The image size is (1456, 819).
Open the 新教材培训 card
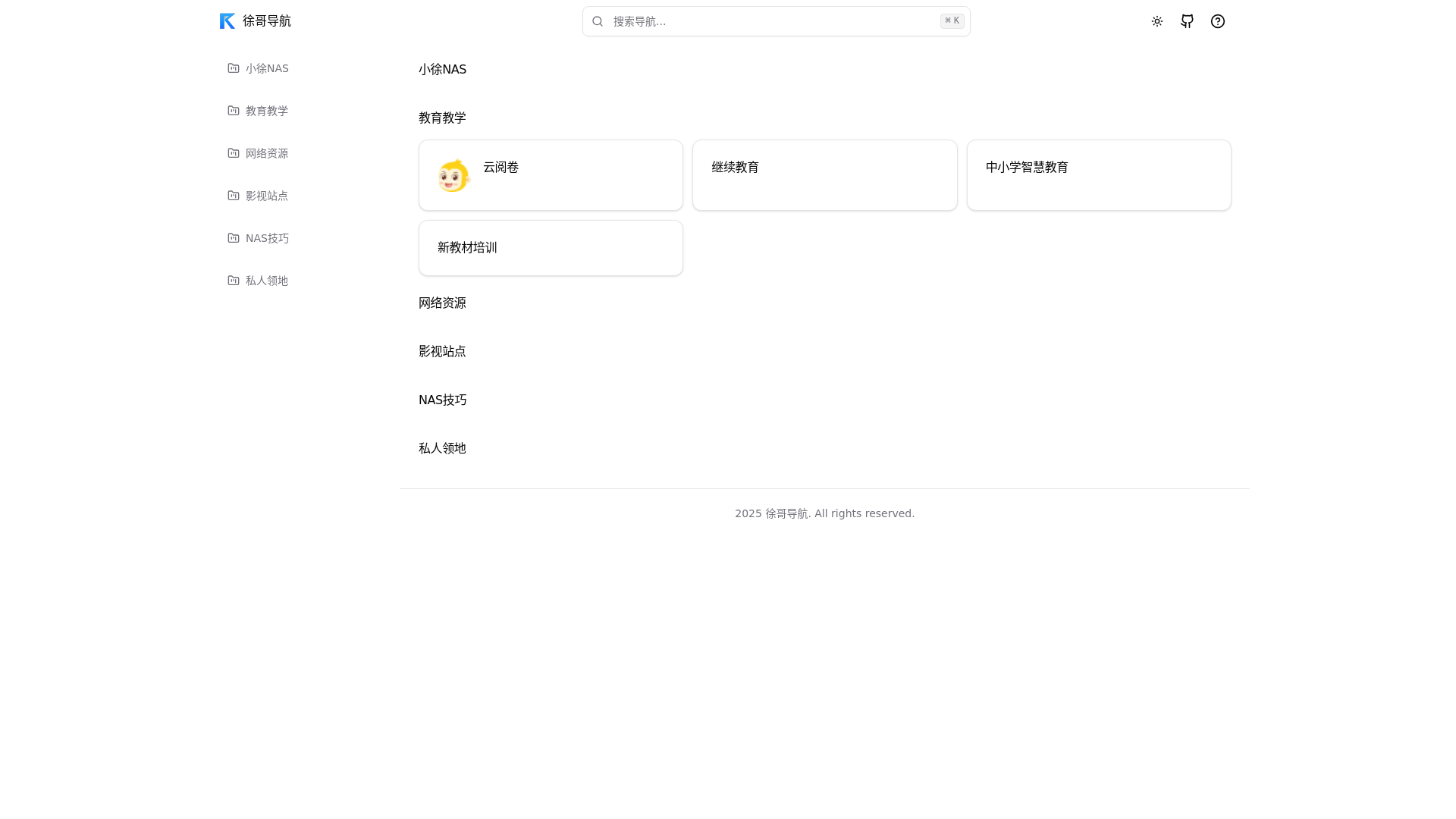click(x=551, y=248)
